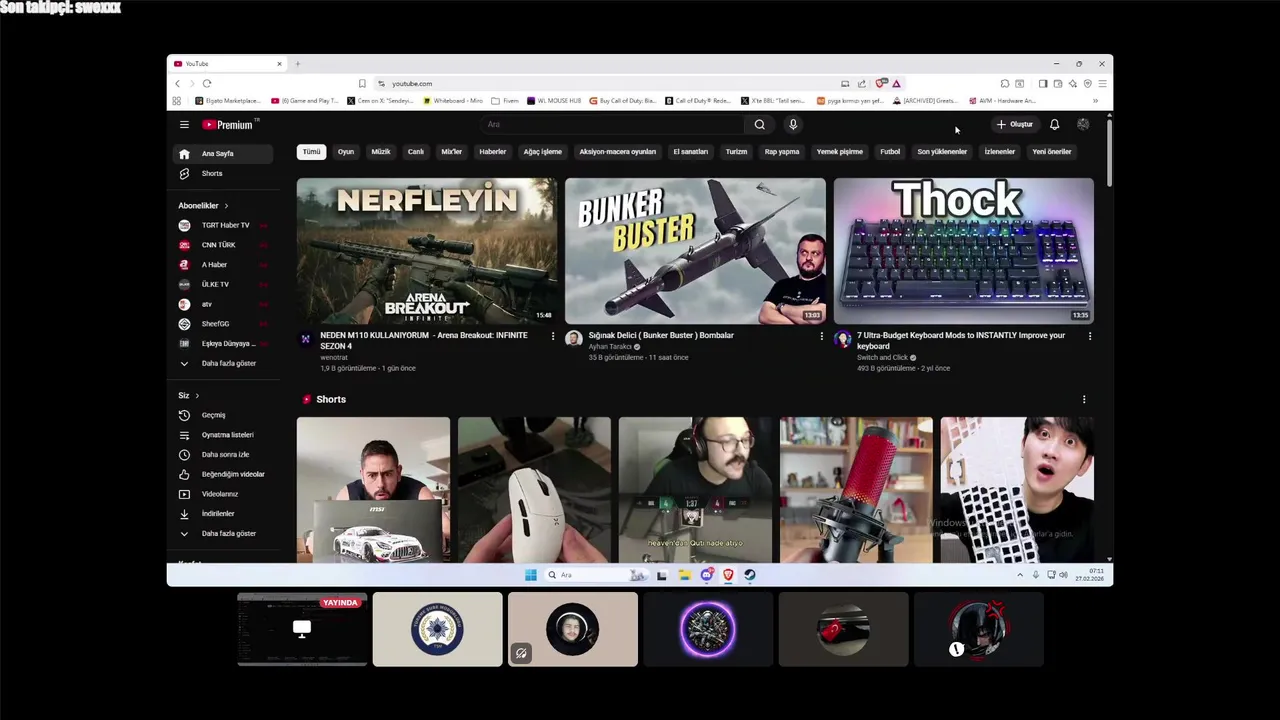Open the Bunker Buster video thumbnail
Viewport: 1280px width, 720px height.
695,251
